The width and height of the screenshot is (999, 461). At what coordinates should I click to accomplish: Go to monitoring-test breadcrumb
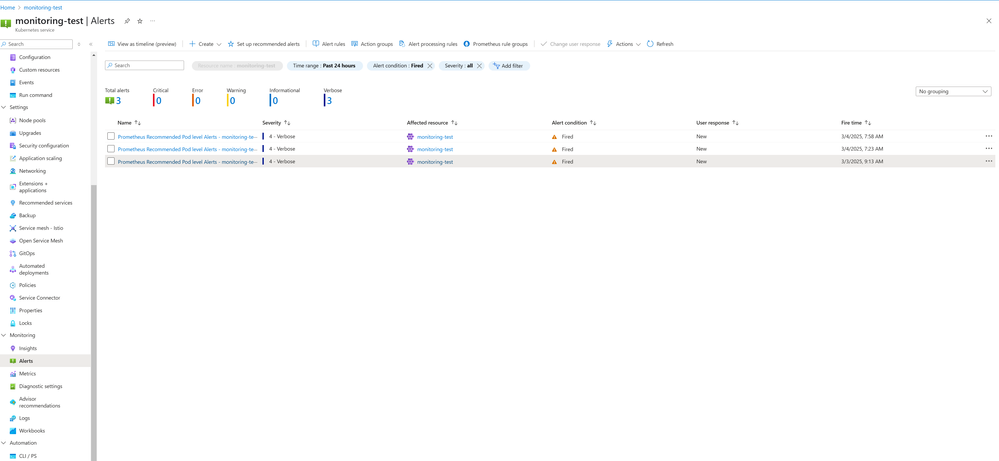pos(43,8)
